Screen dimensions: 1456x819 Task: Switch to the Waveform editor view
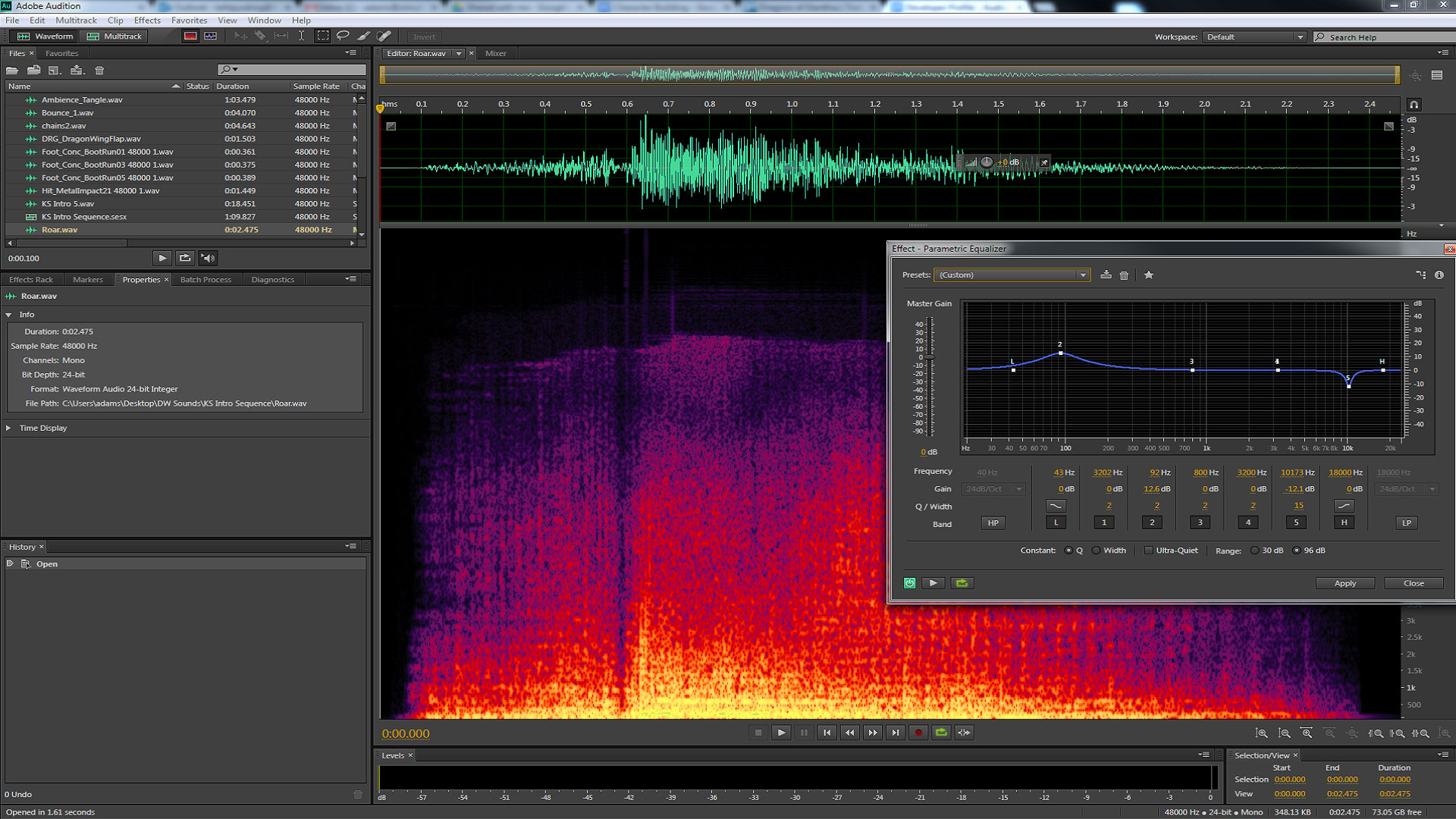coord(45,36)
